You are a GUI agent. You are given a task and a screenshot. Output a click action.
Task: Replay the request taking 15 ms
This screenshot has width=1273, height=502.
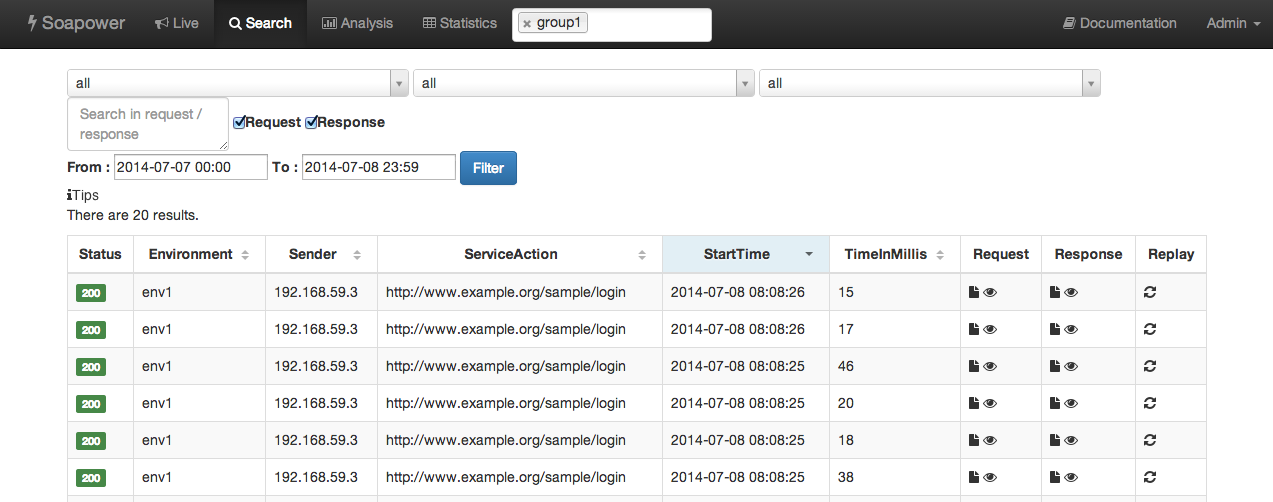[x=1150, y=292]
